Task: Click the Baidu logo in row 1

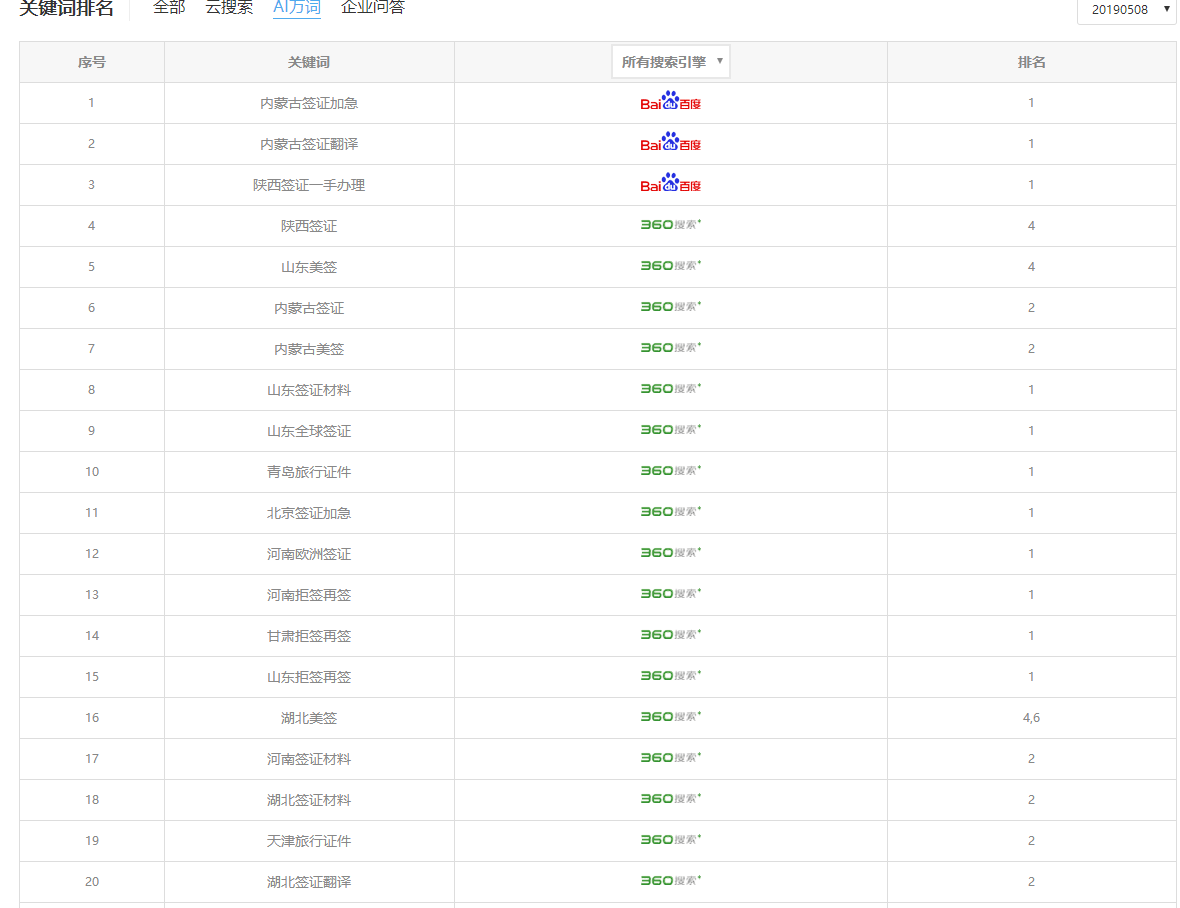Action: point(670,102)
